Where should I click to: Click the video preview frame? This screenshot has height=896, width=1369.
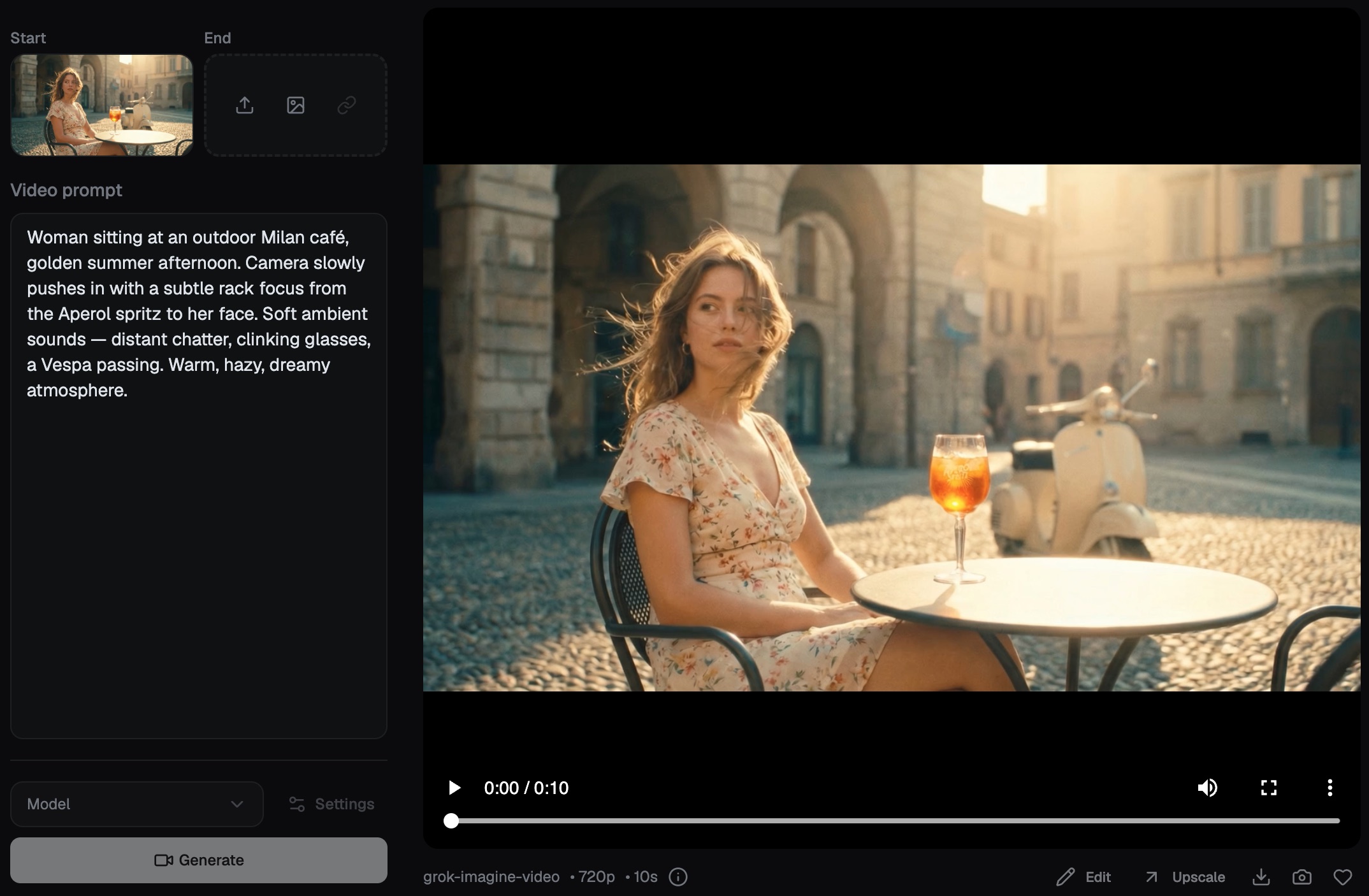891,427
